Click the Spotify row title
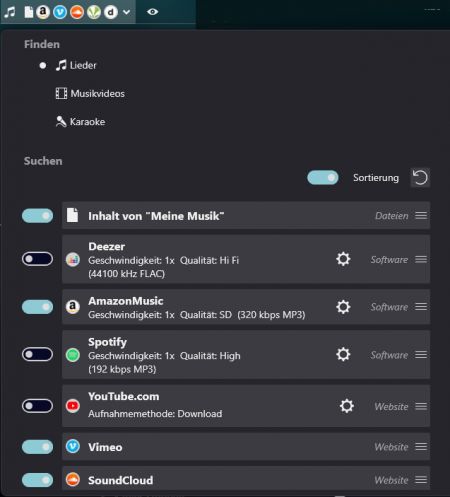Screen dimensions: 450x497 pos(107,342)
